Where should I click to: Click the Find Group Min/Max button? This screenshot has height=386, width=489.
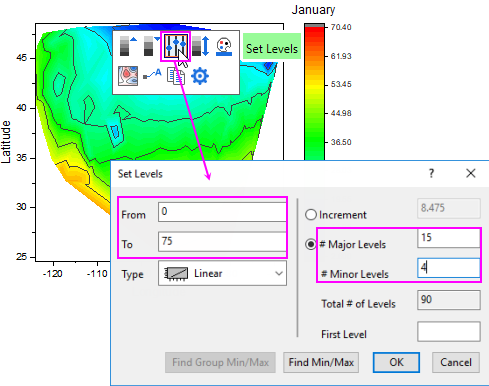(x=220, y=362)
